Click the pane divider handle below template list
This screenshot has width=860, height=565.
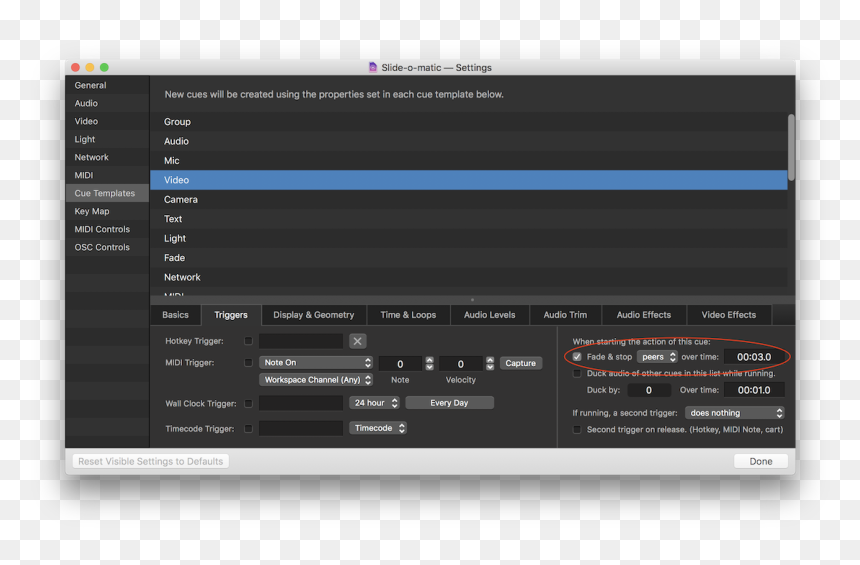point(472,300)
